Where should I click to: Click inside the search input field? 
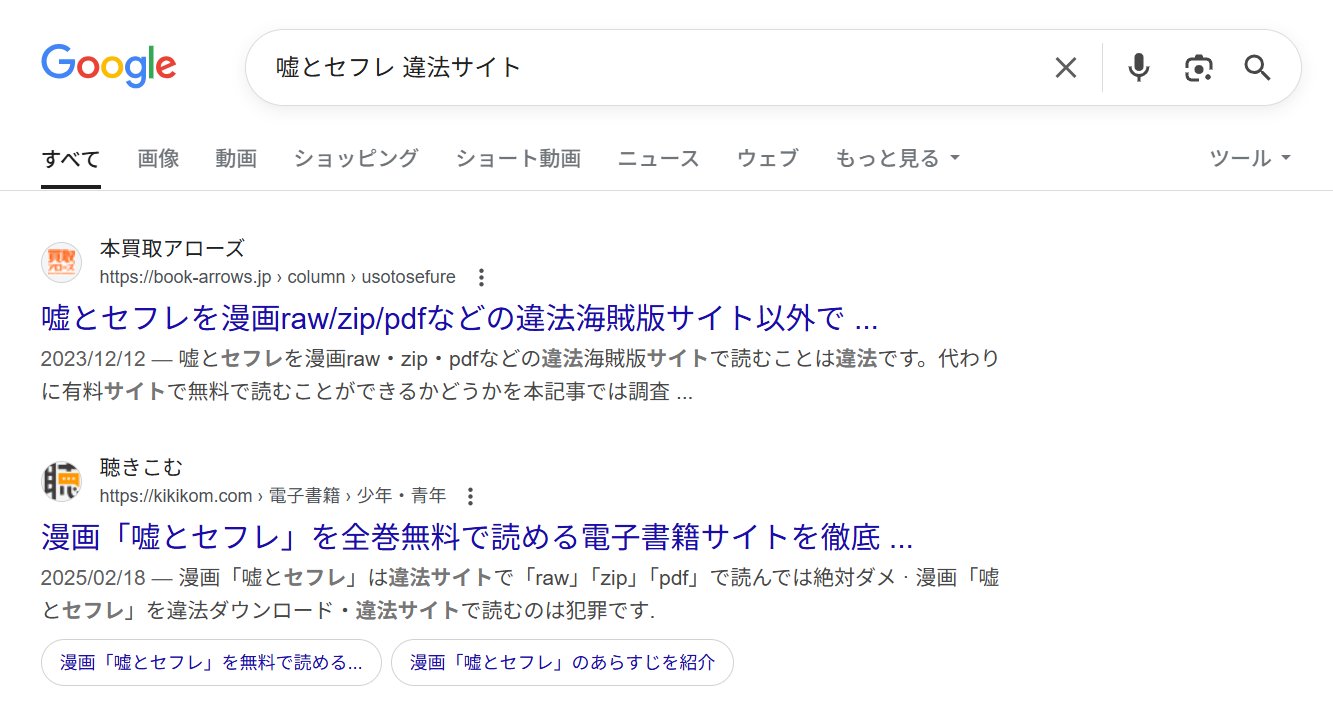click(600, 67)
